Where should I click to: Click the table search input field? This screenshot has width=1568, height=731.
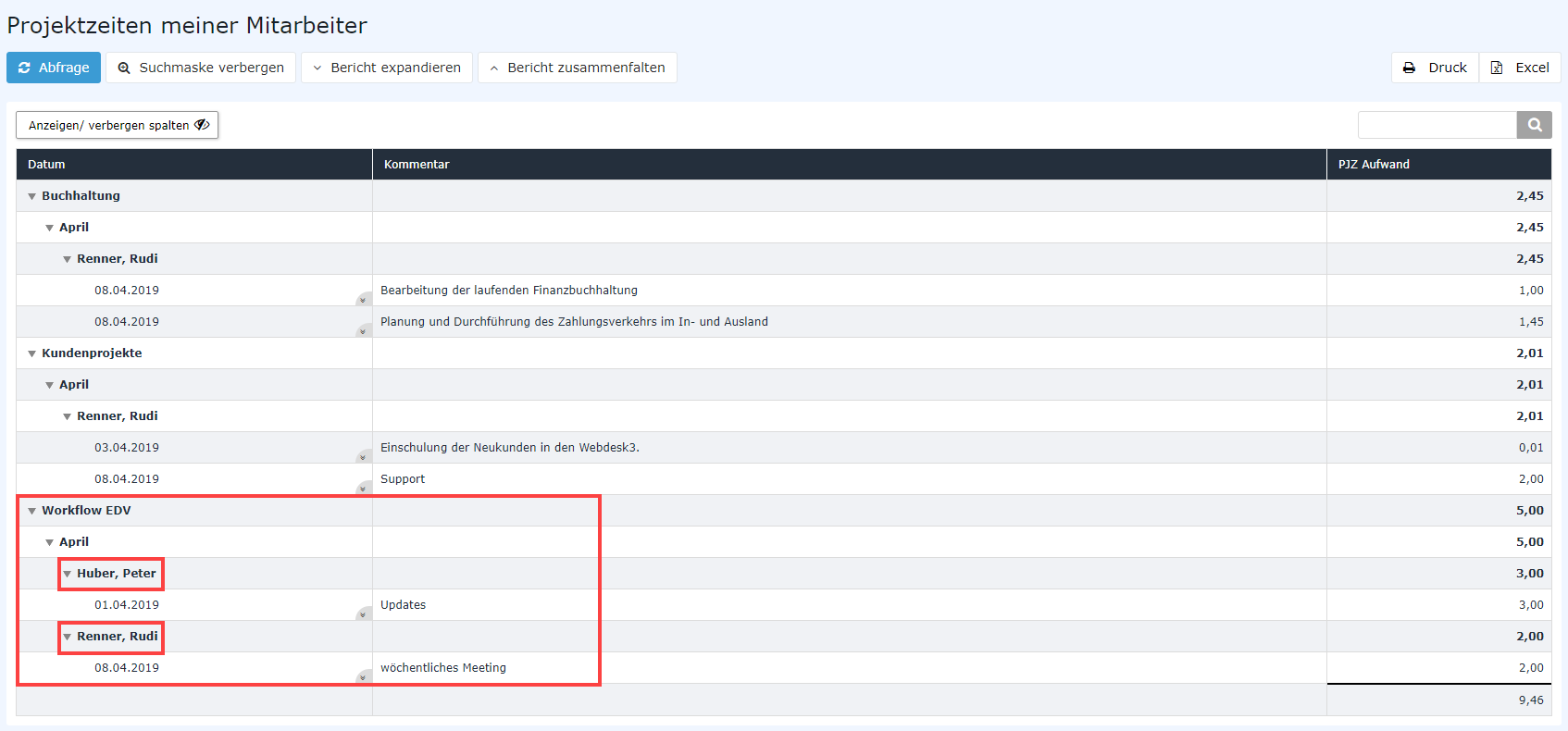[x=1437, y=125]
